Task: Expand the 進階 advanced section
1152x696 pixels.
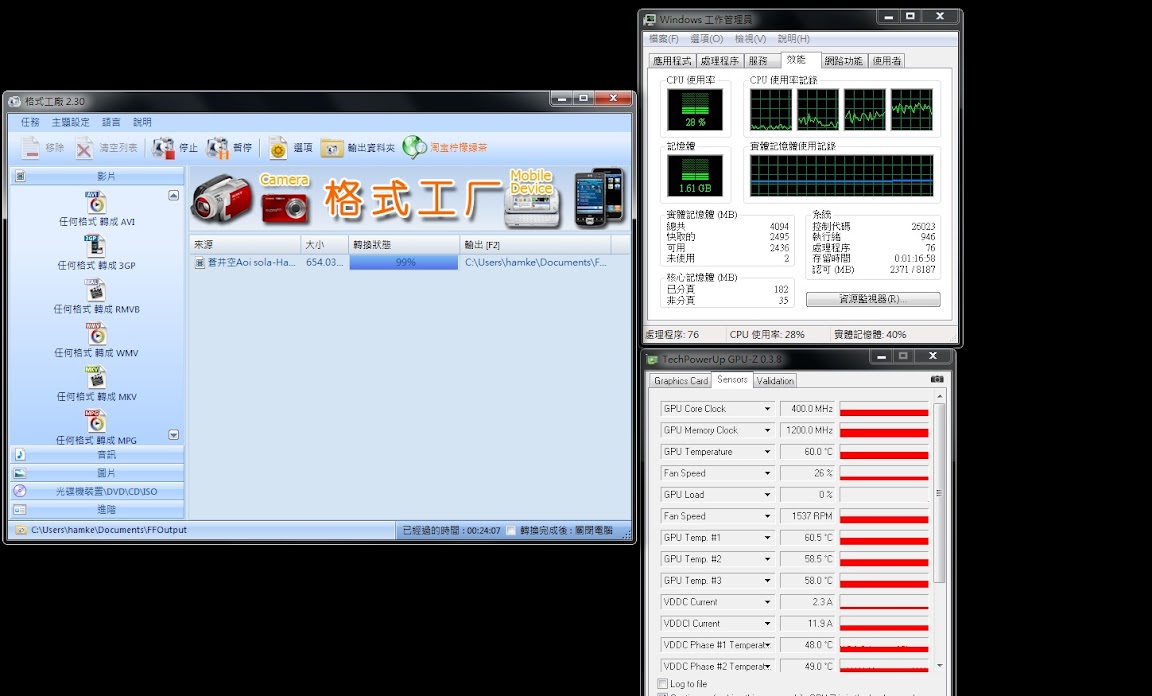Action: point(96,509)
